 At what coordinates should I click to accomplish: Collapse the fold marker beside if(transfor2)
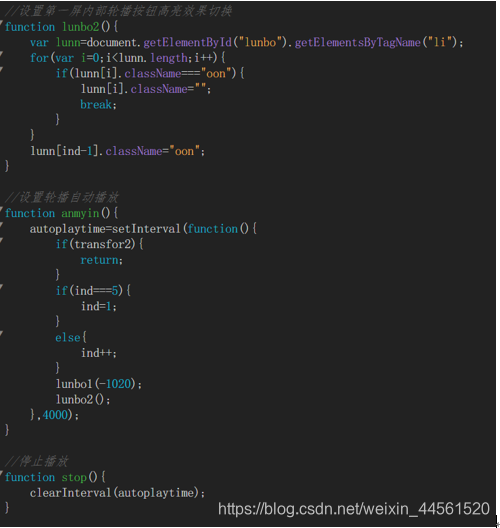click(x=2, y=240)
